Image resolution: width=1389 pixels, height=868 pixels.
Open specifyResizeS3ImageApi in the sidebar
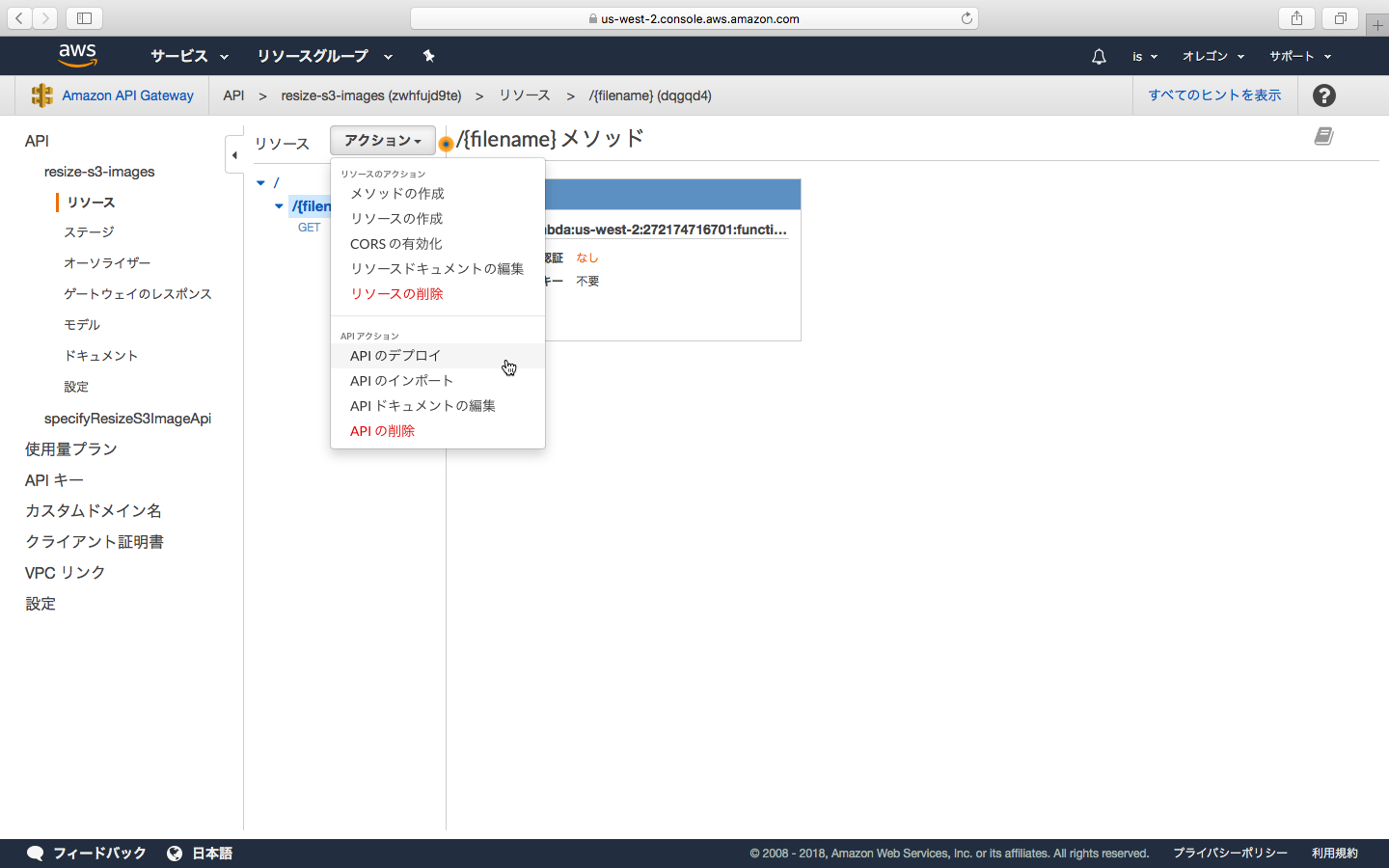point(127,419)
